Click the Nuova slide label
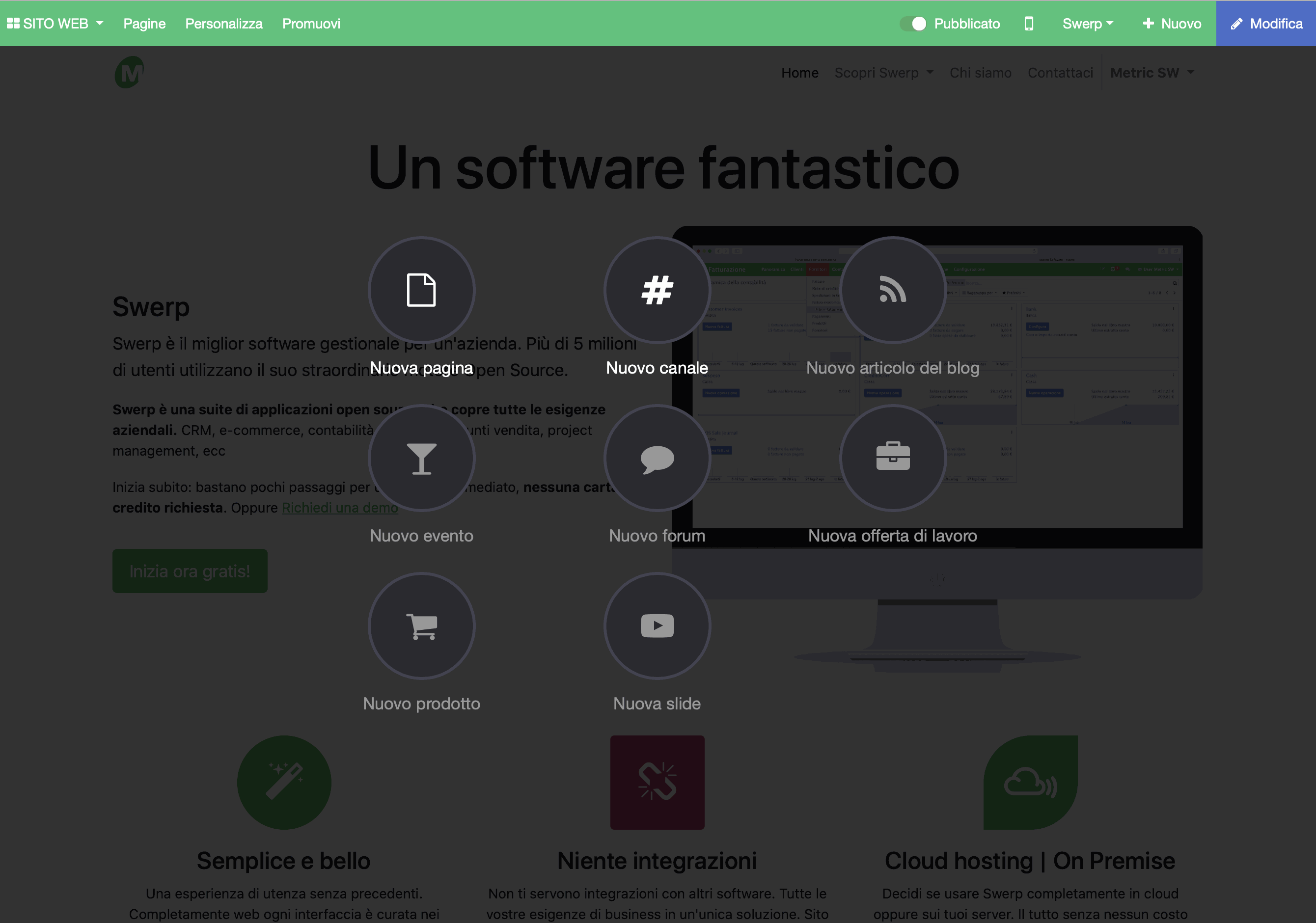This screenshot has width=1316, height=923. (x=657, y=704)
